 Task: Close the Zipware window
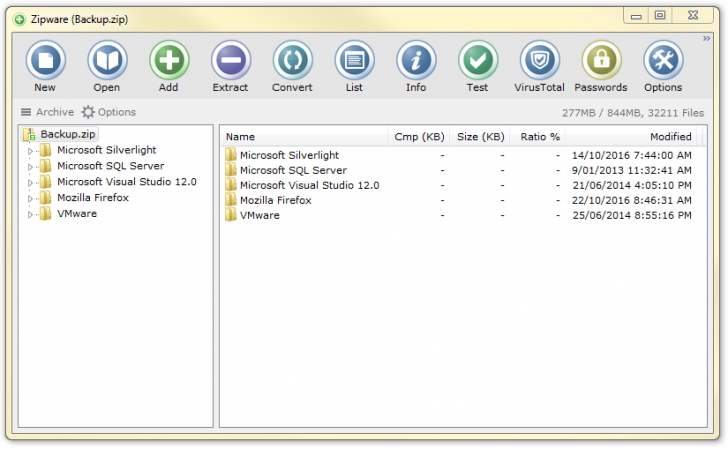click(x=693, y=15)
